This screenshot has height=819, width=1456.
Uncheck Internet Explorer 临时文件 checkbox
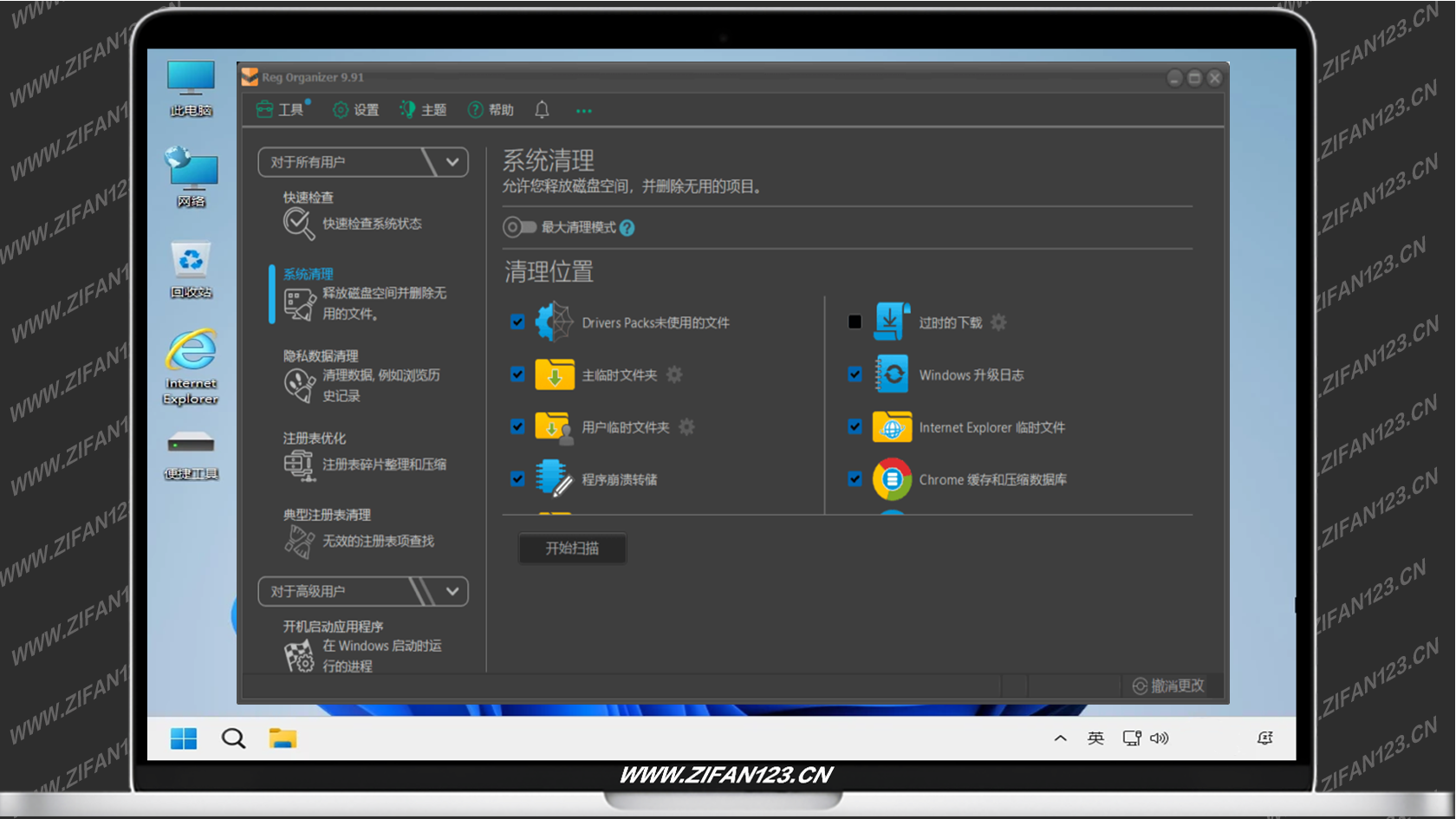click(x=855, y=426)
